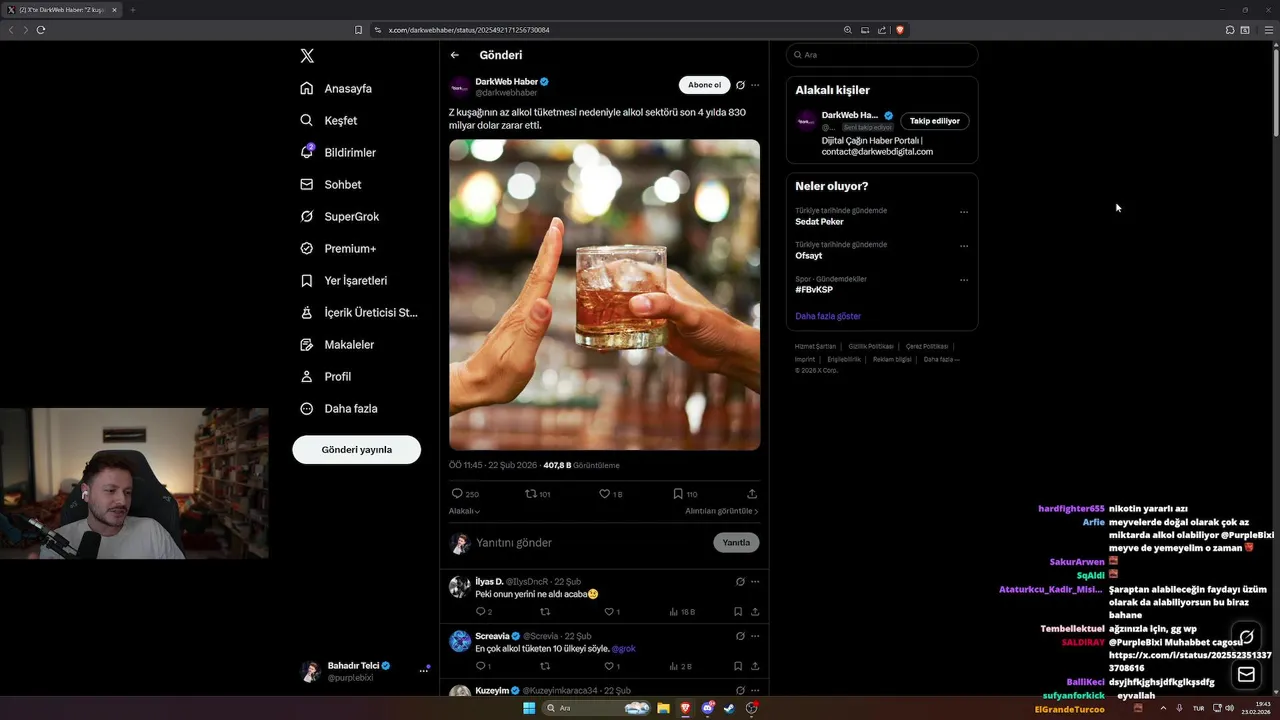Share Screavia comment
The image size is (1280, 720).
pos(755,666)
